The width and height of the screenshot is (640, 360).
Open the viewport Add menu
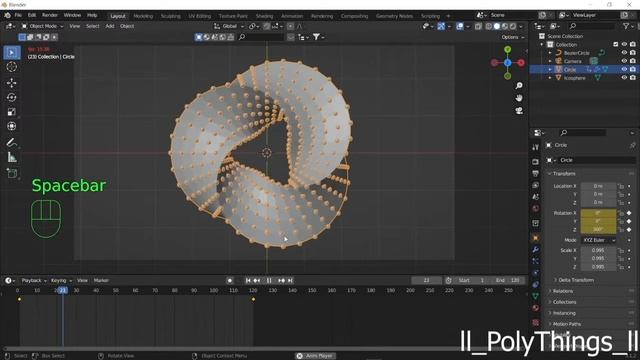(110, 26)
